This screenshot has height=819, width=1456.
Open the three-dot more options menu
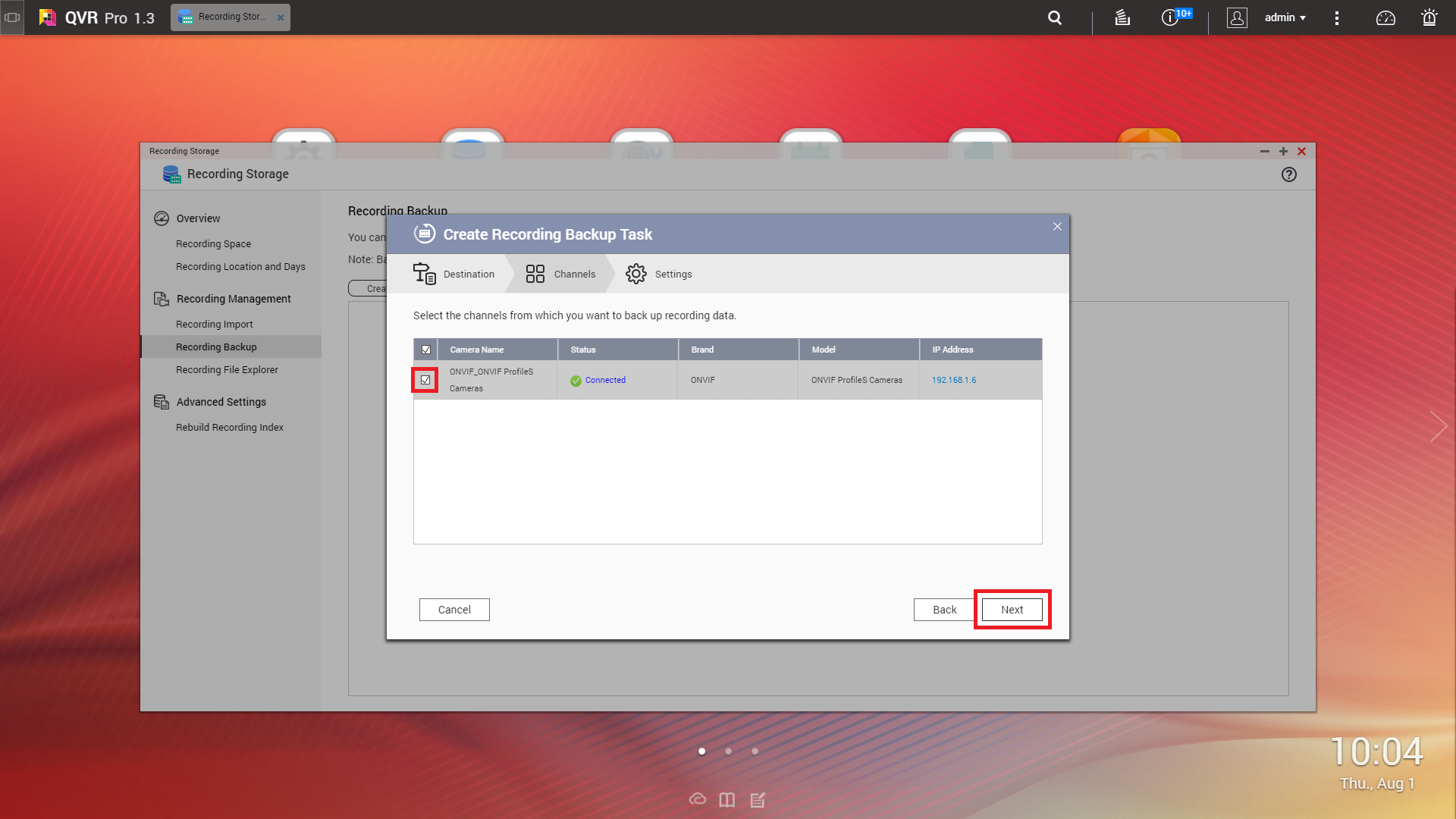click(1337, 17)
